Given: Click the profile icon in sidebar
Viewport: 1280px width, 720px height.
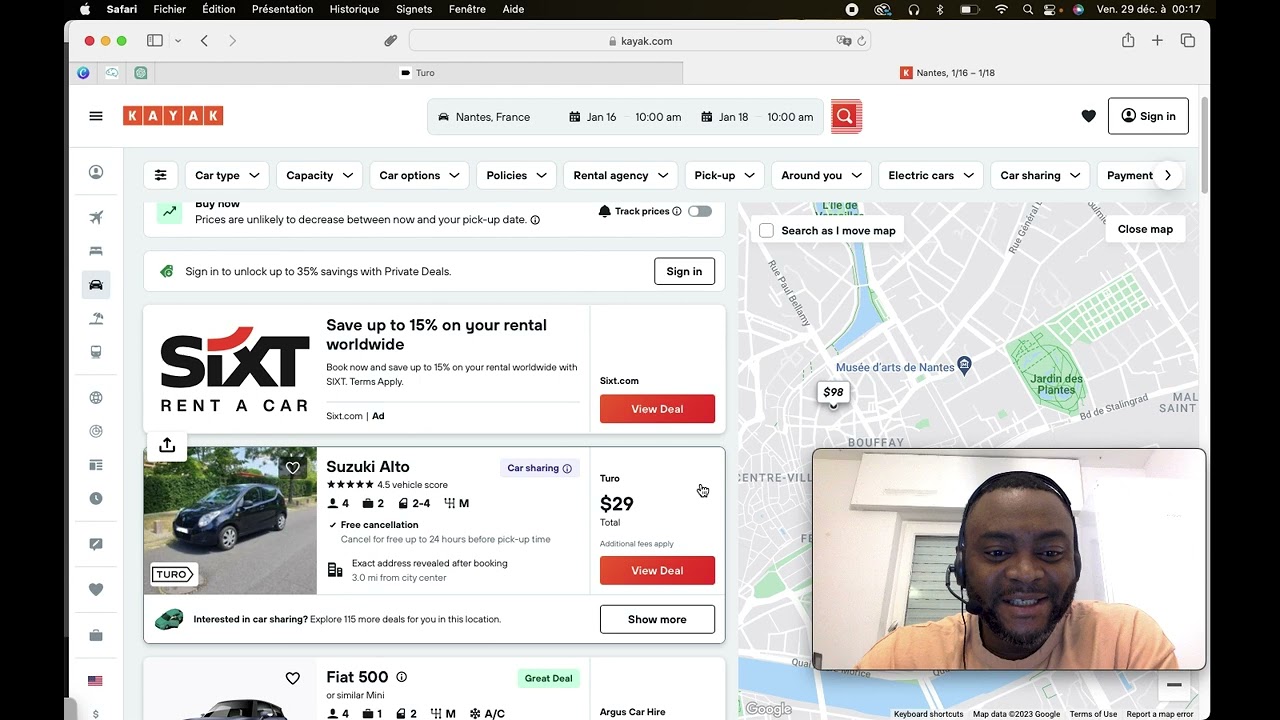Looking at the screenshot, I should click(x=96, y=172).
